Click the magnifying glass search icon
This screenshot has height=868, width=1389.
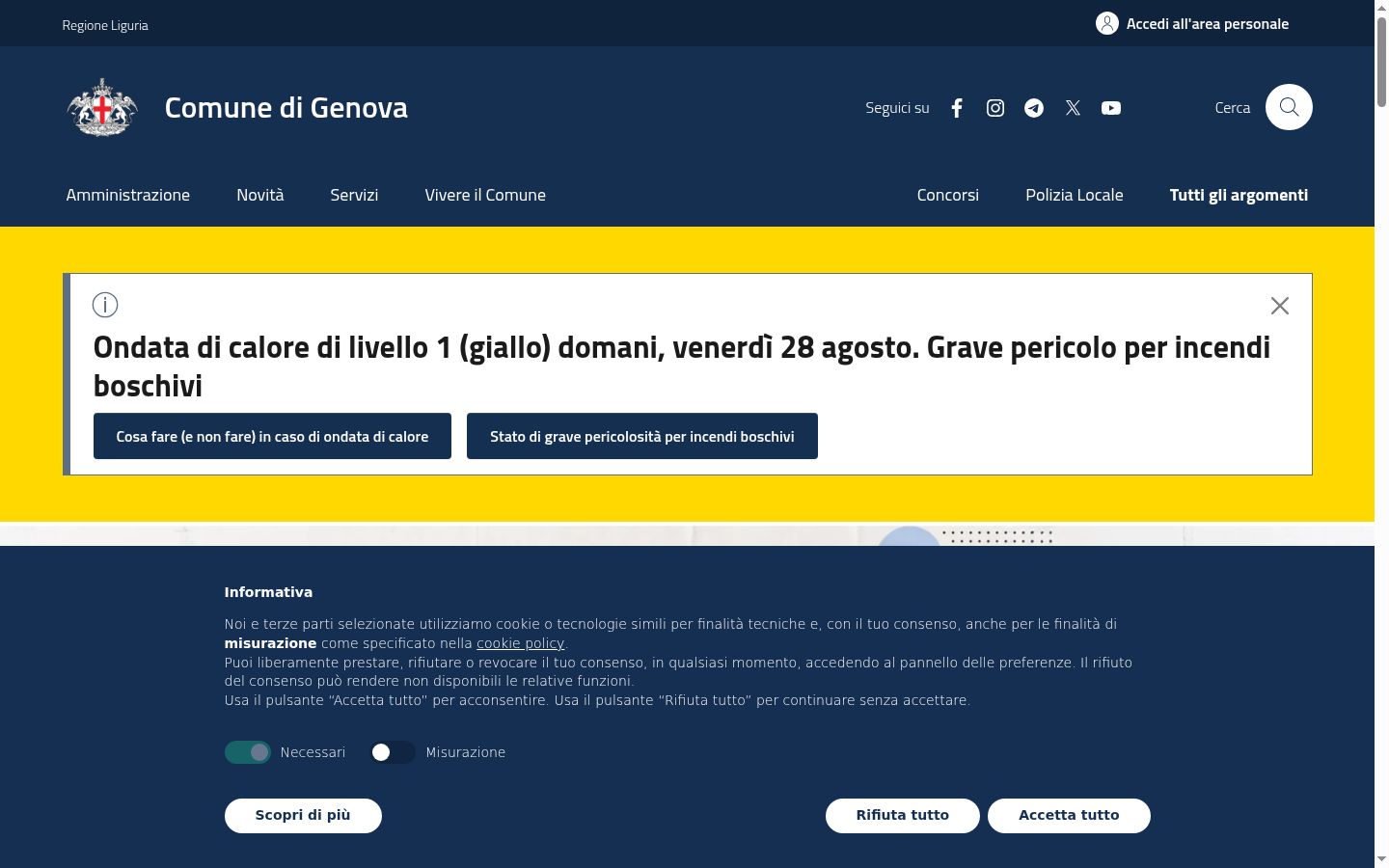pos(1289,107)
